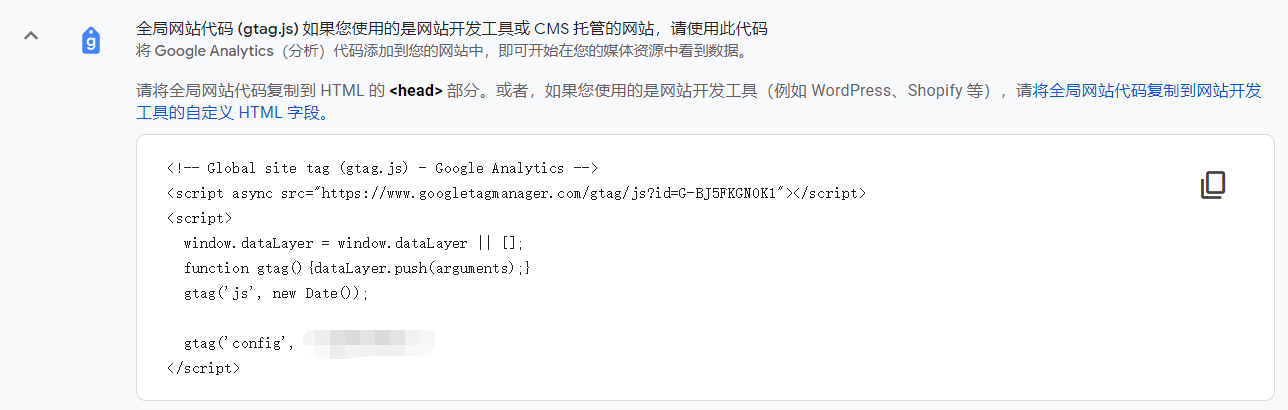Copy the global site tag code

click(x=1212, y=185)
